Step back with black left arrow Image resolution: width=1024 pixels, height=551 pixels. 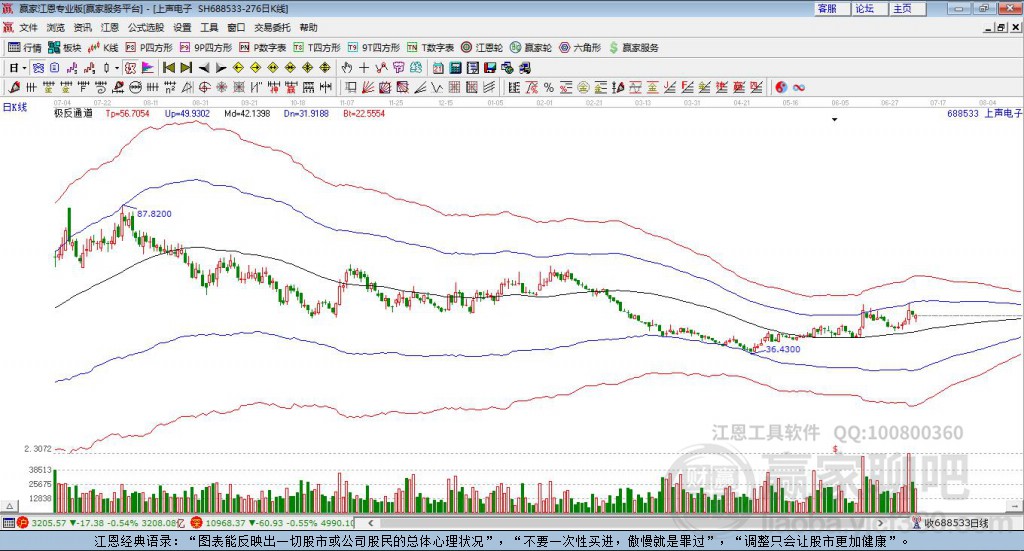(x=204, y=68)
